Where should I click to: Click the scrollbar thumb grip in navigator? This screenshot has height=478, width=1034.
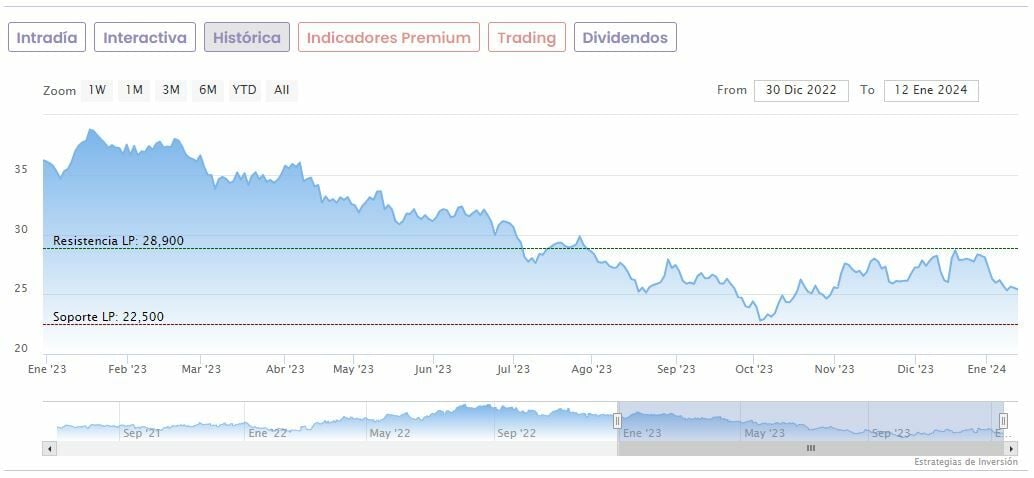pos(811,448)
